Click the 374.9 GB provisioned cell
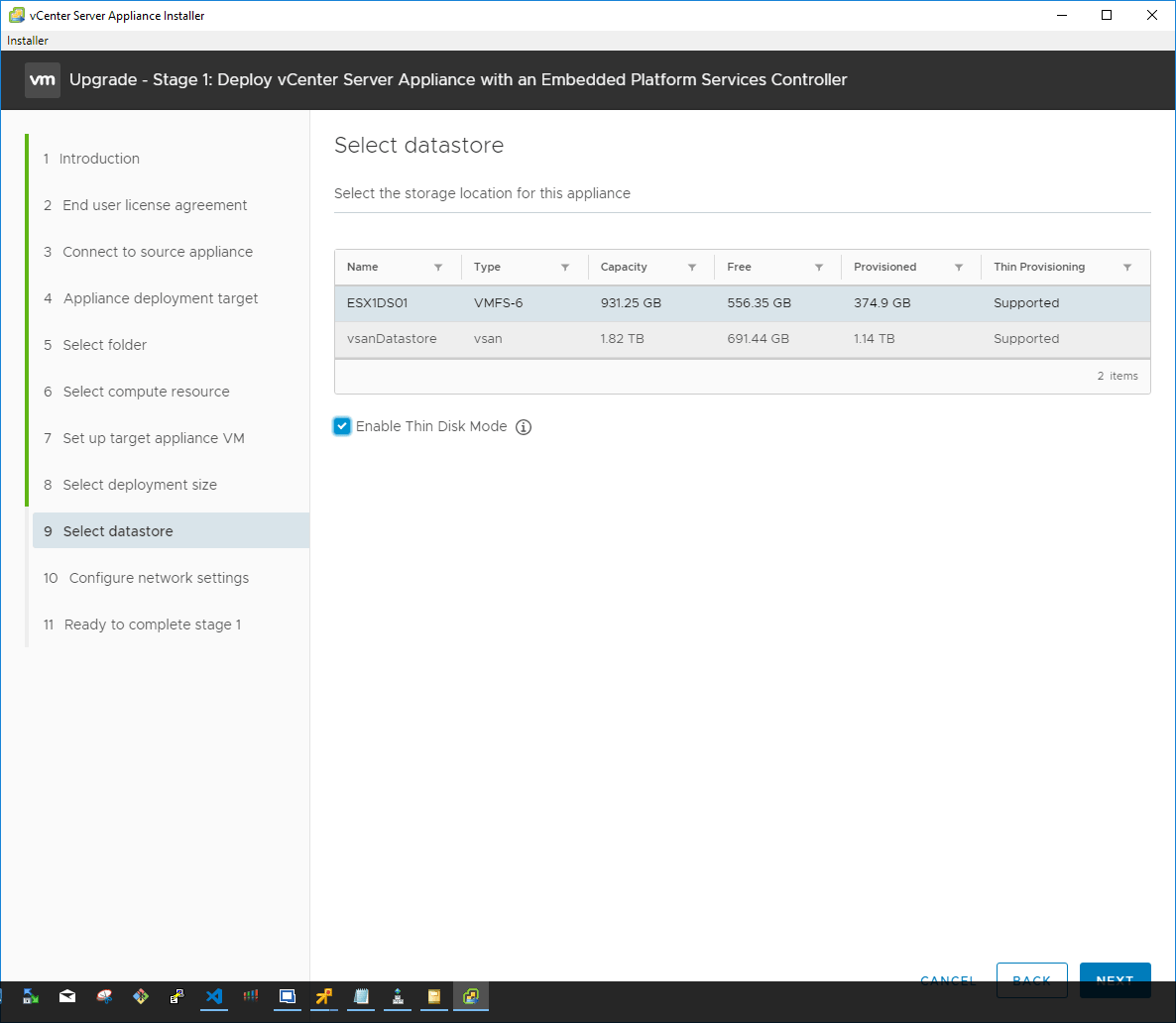Viewport: 1176px width, 1023px height. 882,303
